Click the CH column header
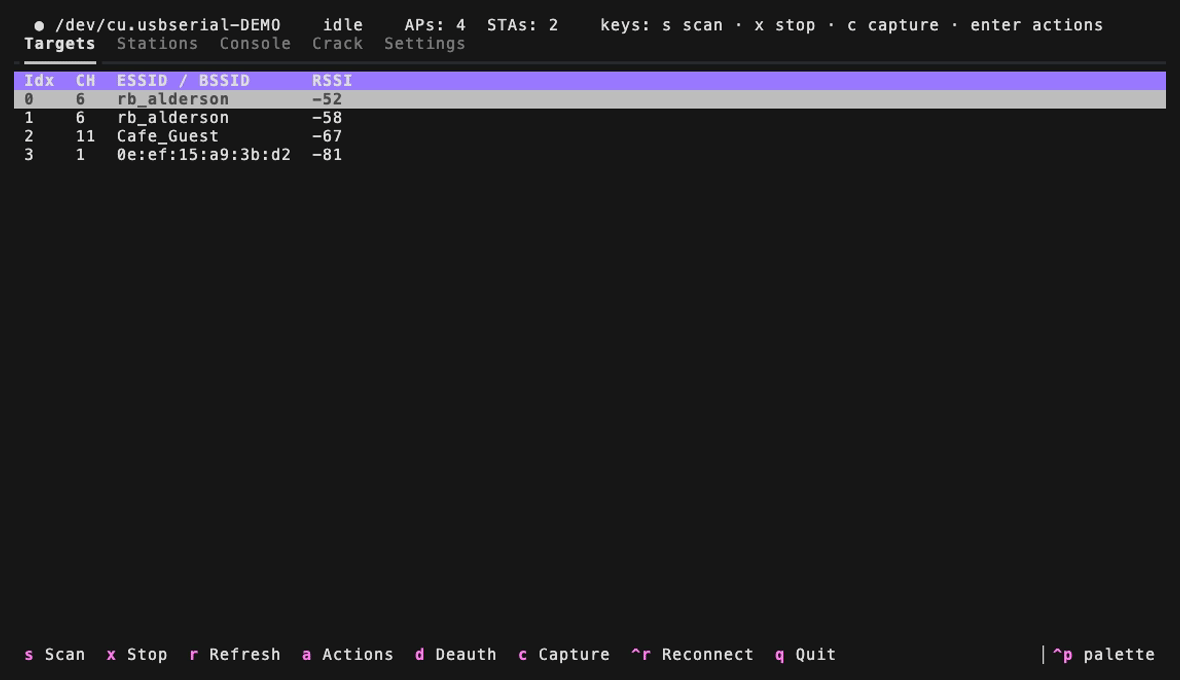The image size is (1180, 680). [86, 80]
